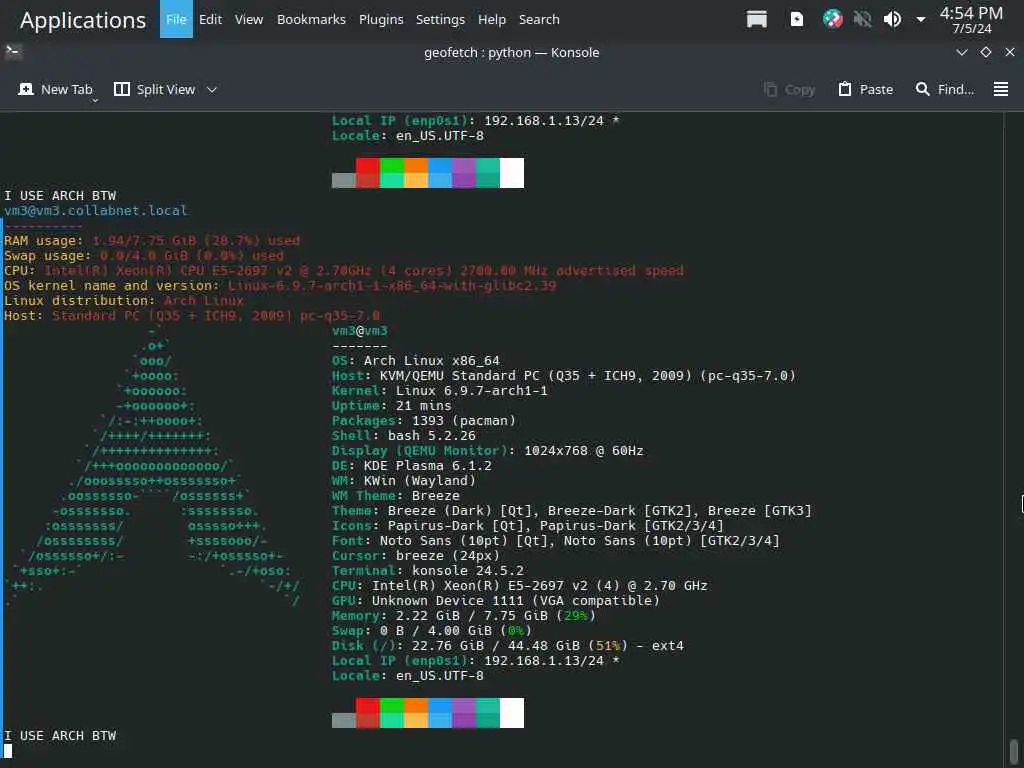
Task: Open the clipboard tray icon
Action: coord(797,20)
